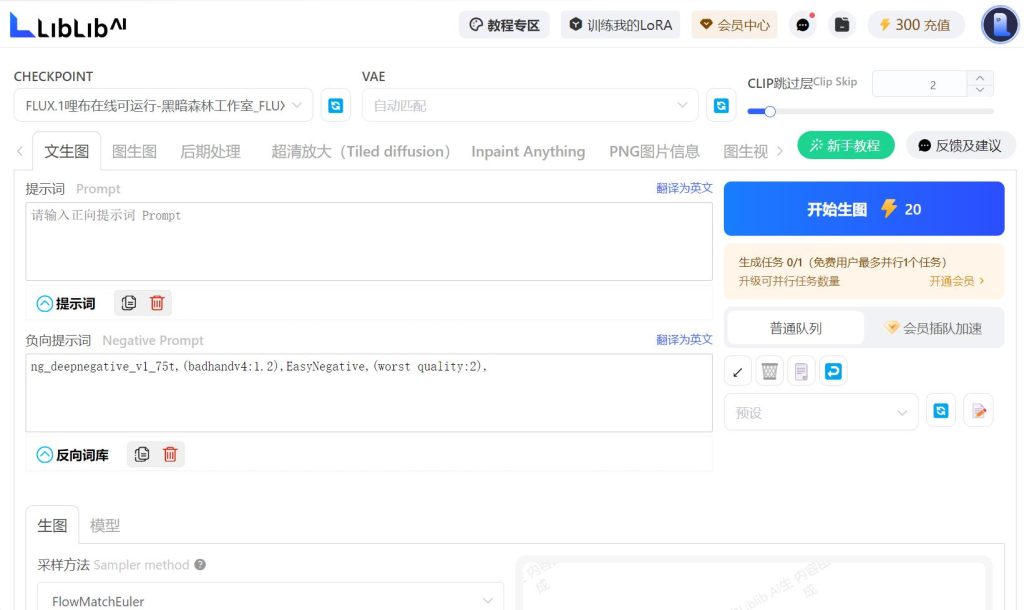Click the user avatar icon
Viewport: 1024px width, 610px height.
(1000, 25)
